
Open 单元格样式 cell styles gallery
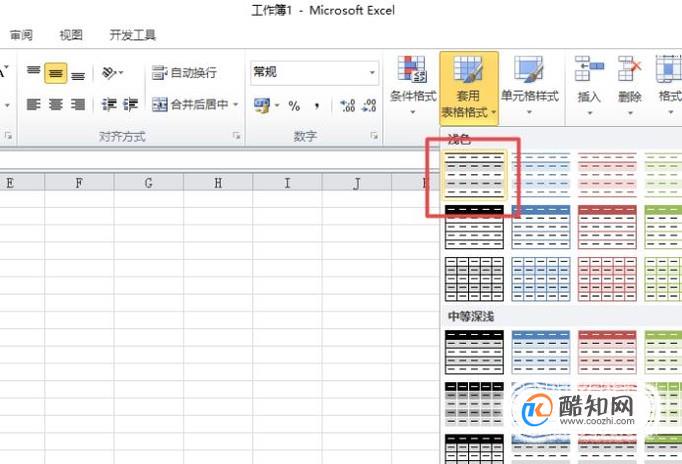(x=529, y=87)
